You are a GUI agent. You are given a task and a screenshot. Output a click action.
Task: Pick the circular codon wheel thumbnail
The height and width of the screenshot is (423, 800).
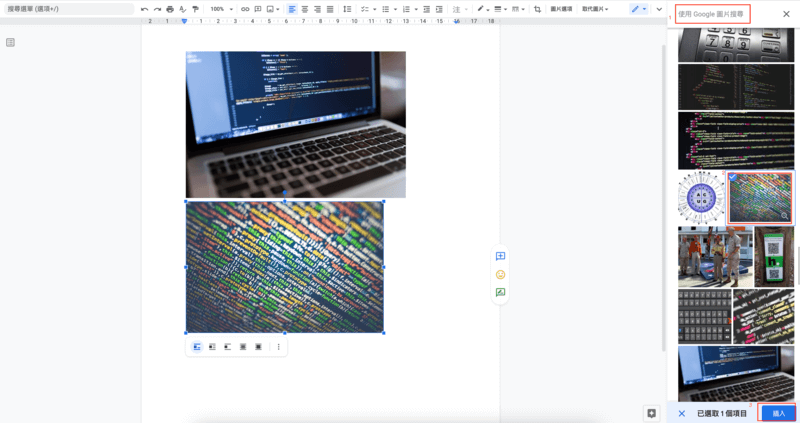701,198
